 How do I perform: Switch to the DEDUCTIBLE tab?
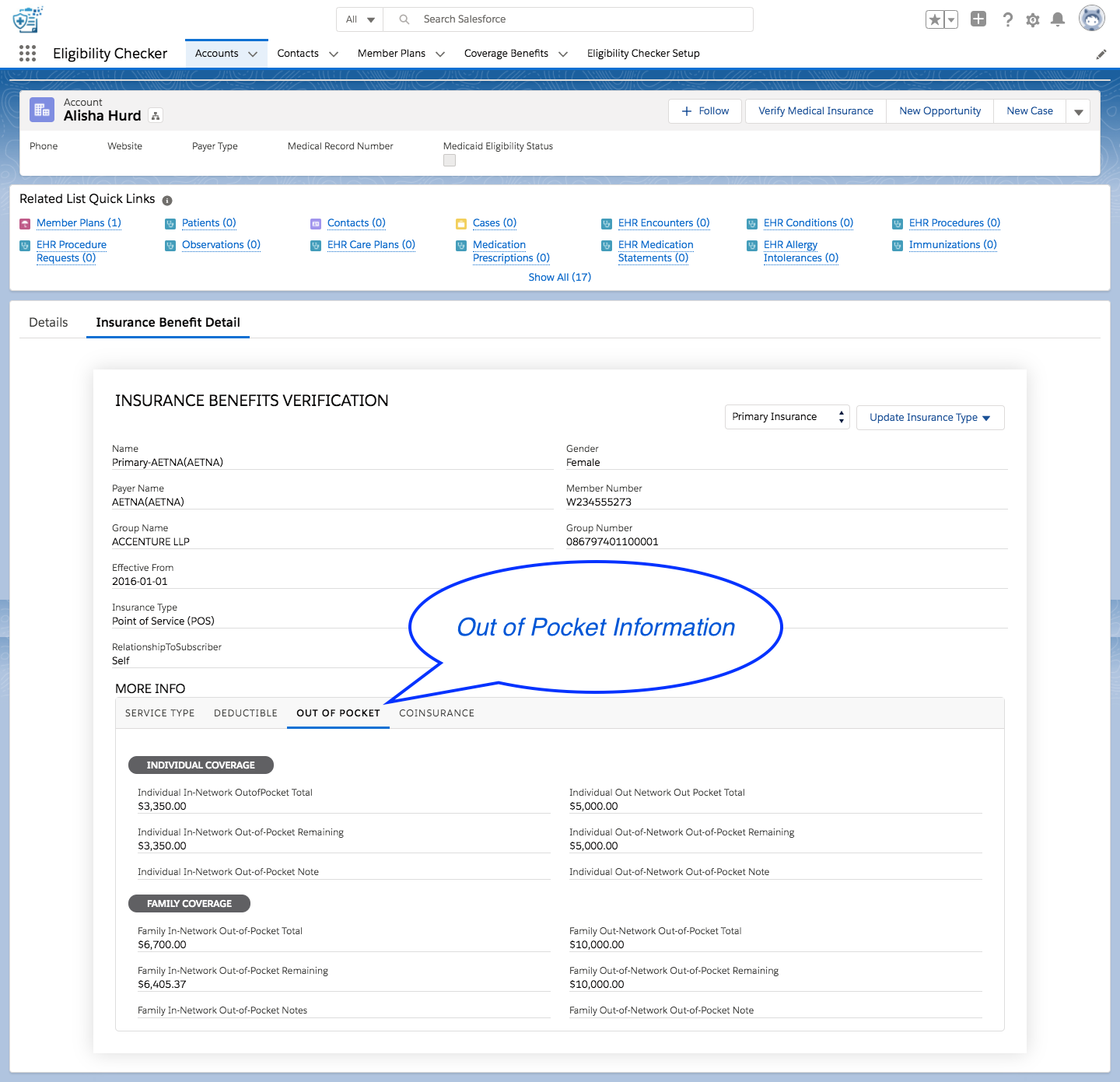(x=245, y=713)
